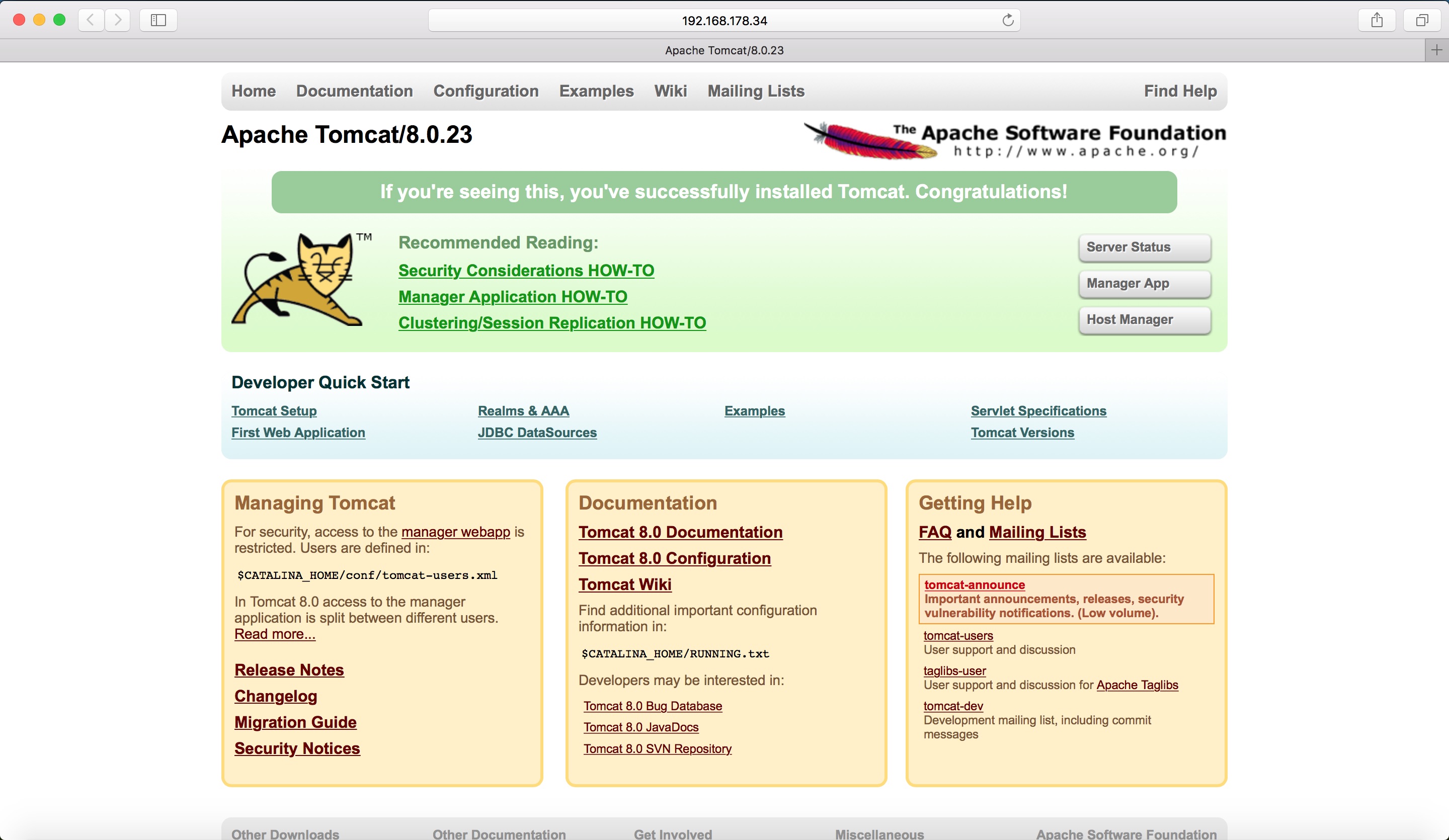Image resolution: width=1449 pixels, height=840 pixels.
Task: Open Tomcat 8.0 JavaDocs link
Action: pyautogui.click(x=640, y=727)
